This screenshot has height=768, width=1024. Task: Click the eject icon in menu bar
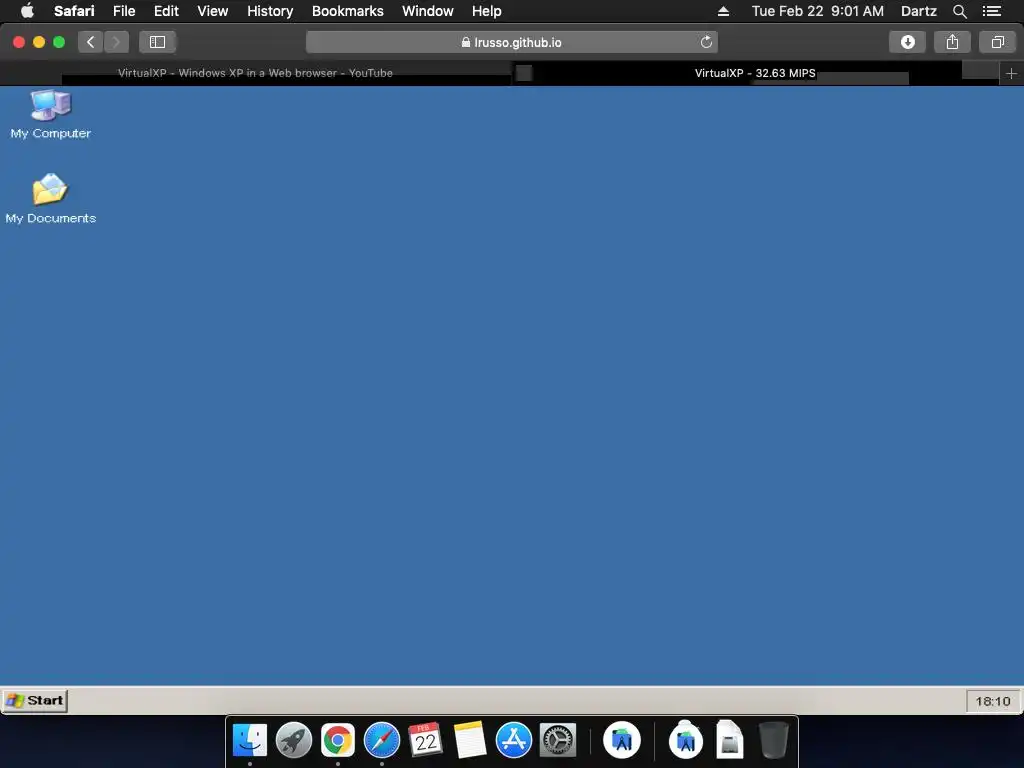[723, 11]
